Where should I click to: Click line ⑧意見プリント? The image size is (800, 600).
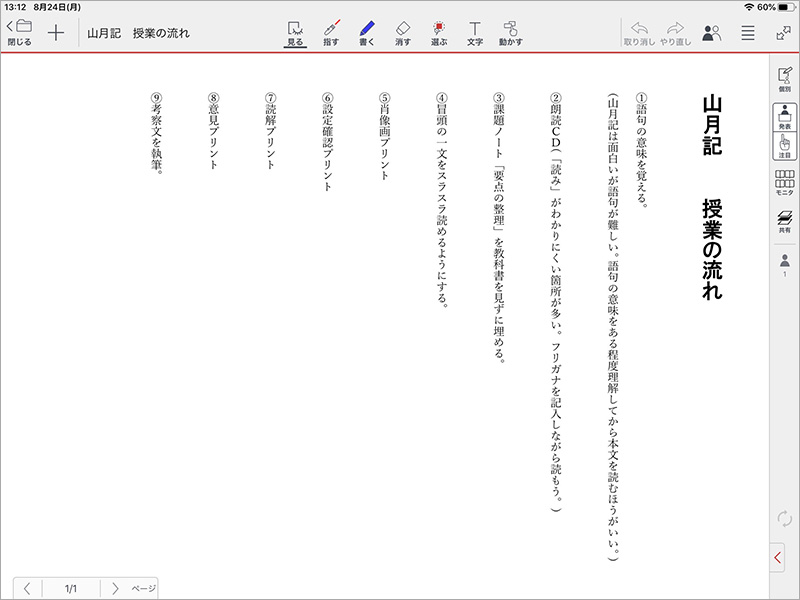(x=213, y=131)
